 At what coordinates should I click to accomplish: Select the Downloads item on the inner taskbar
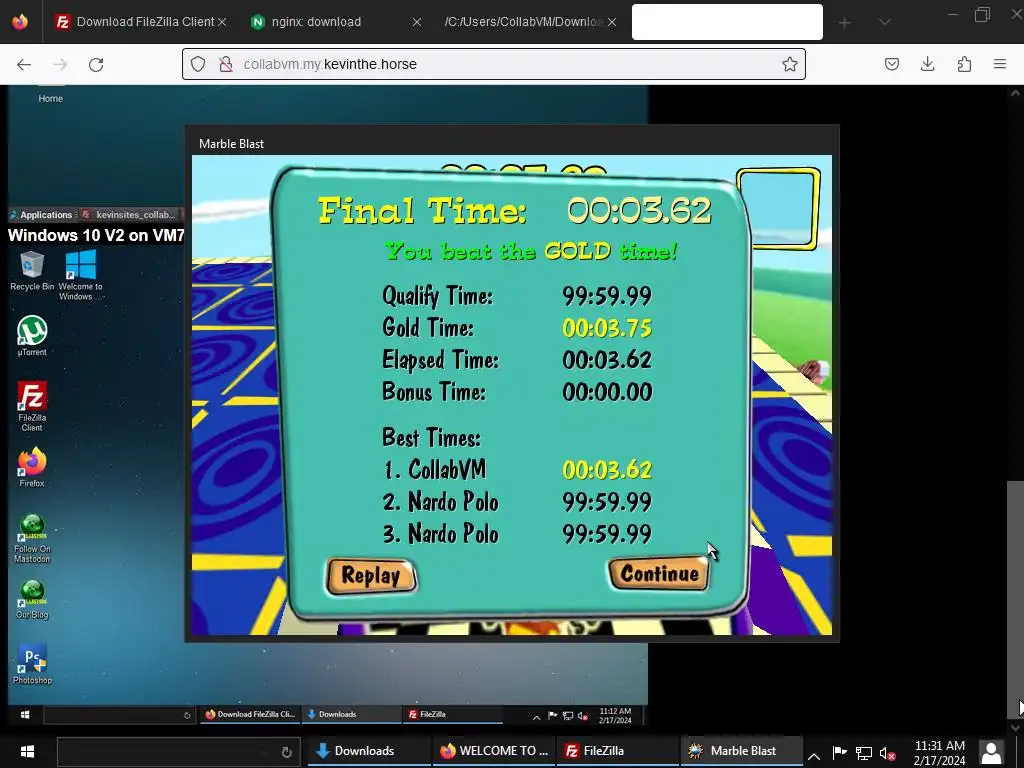point(351,714)
